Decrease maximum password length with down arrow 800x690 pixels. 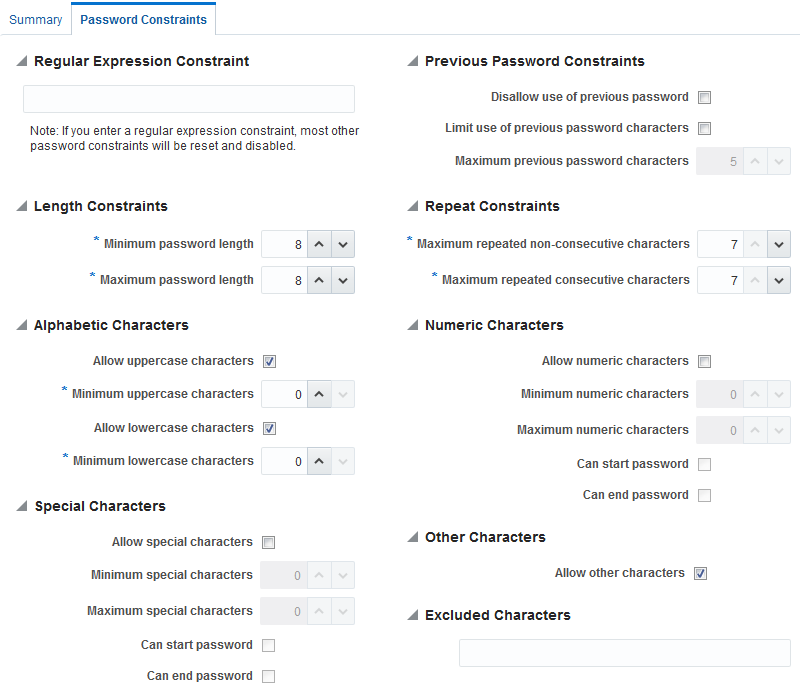click(x=343, y=280)
